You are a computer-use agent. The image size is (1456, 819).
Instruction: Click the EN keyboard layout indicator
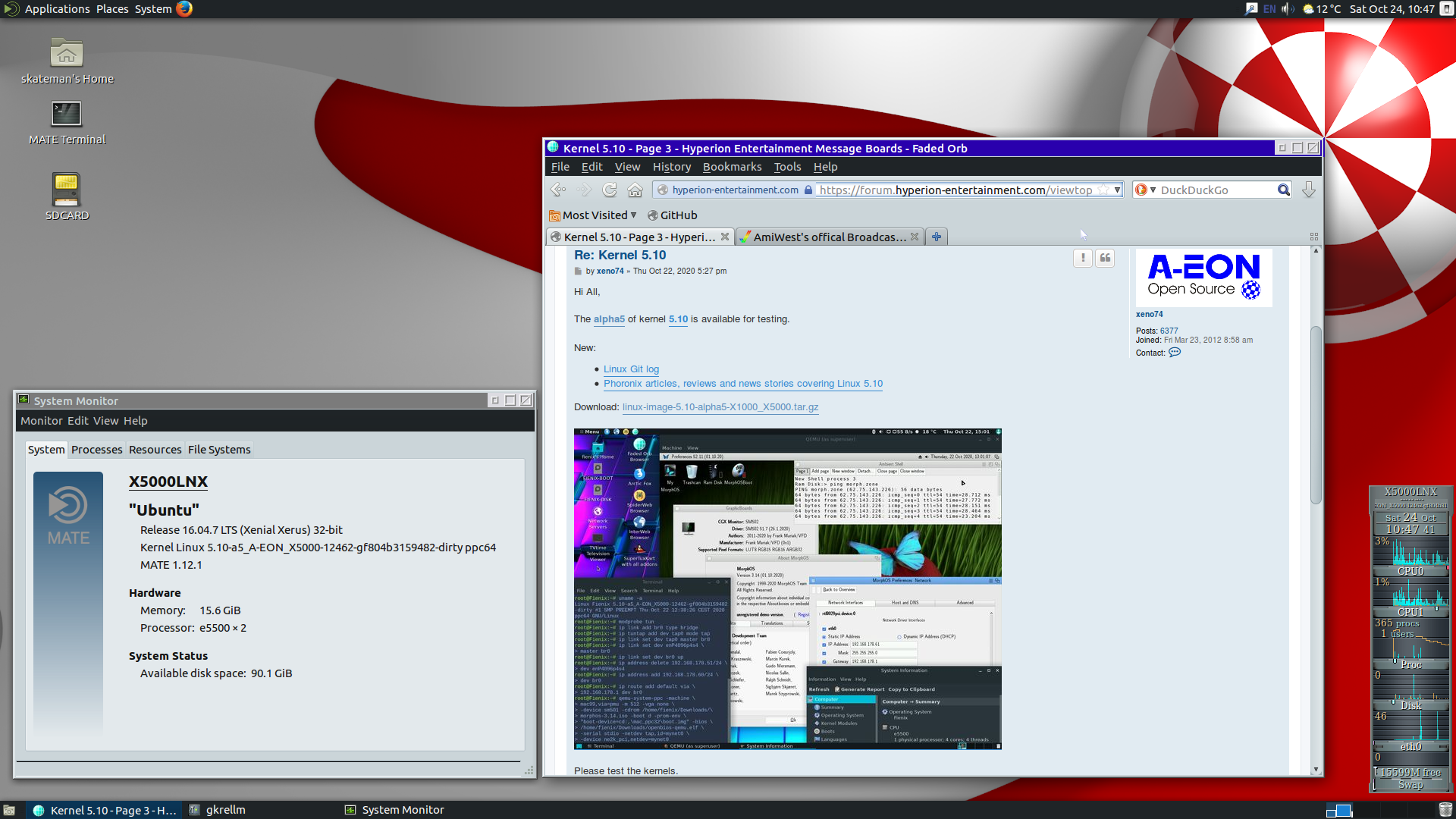[x=1269, y=9]
